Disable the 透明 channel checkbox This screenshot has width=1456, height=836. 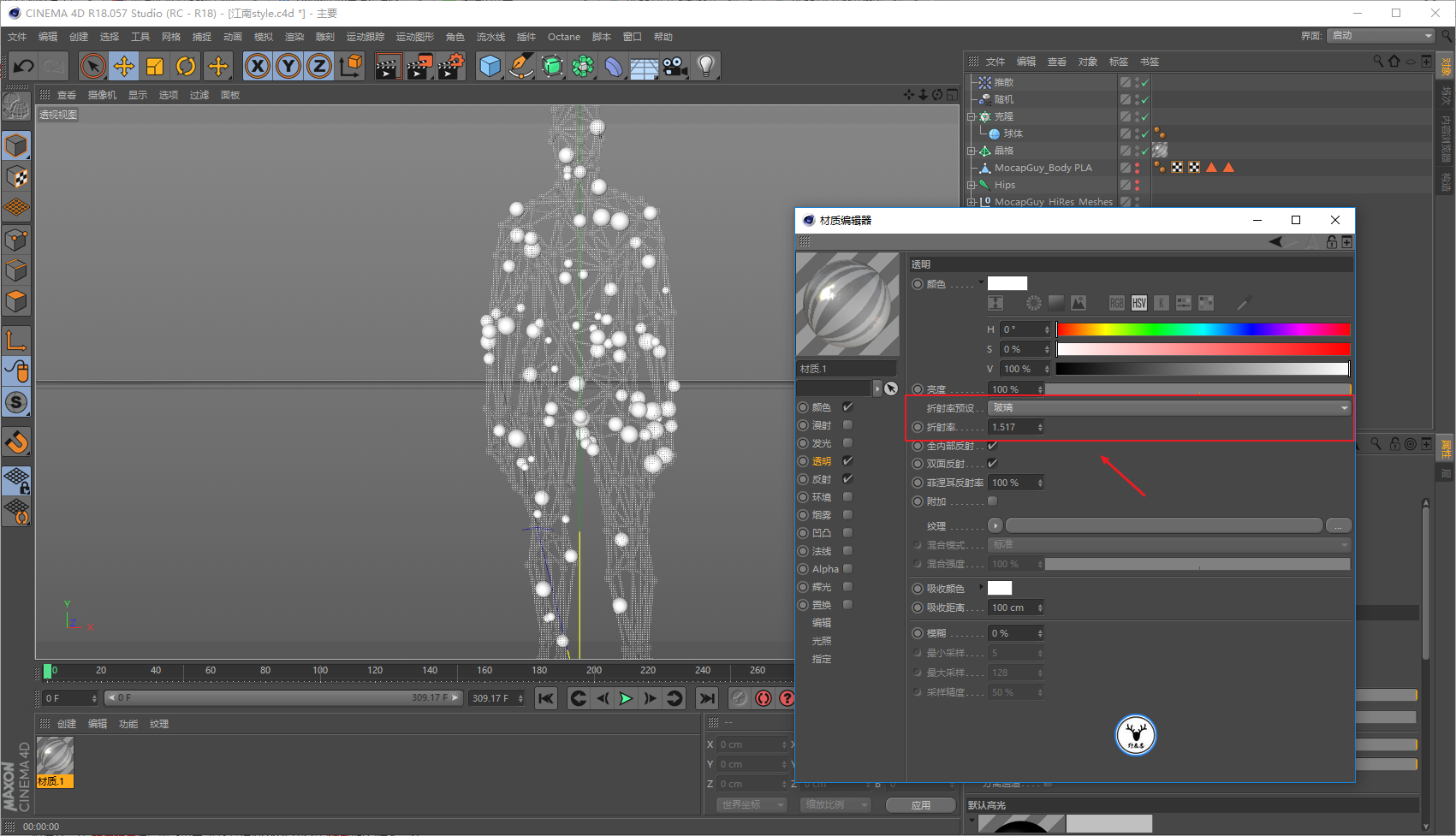pyautogui.click(x=847, y=460)
